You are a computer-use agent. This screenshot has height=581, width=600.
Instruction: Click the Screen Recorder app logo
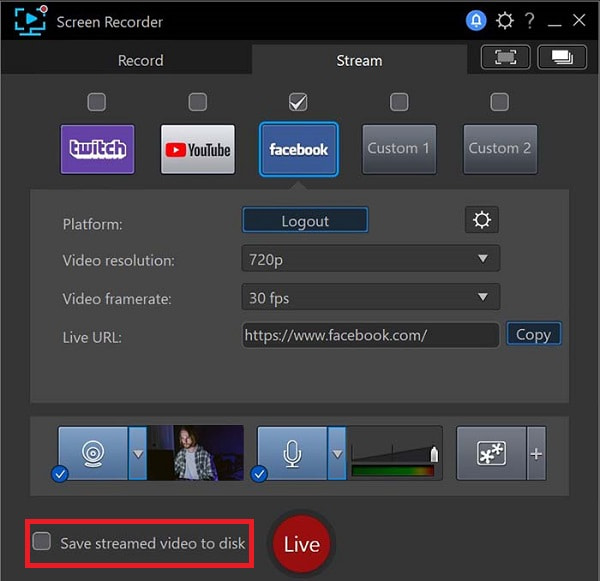click(31, 21)
